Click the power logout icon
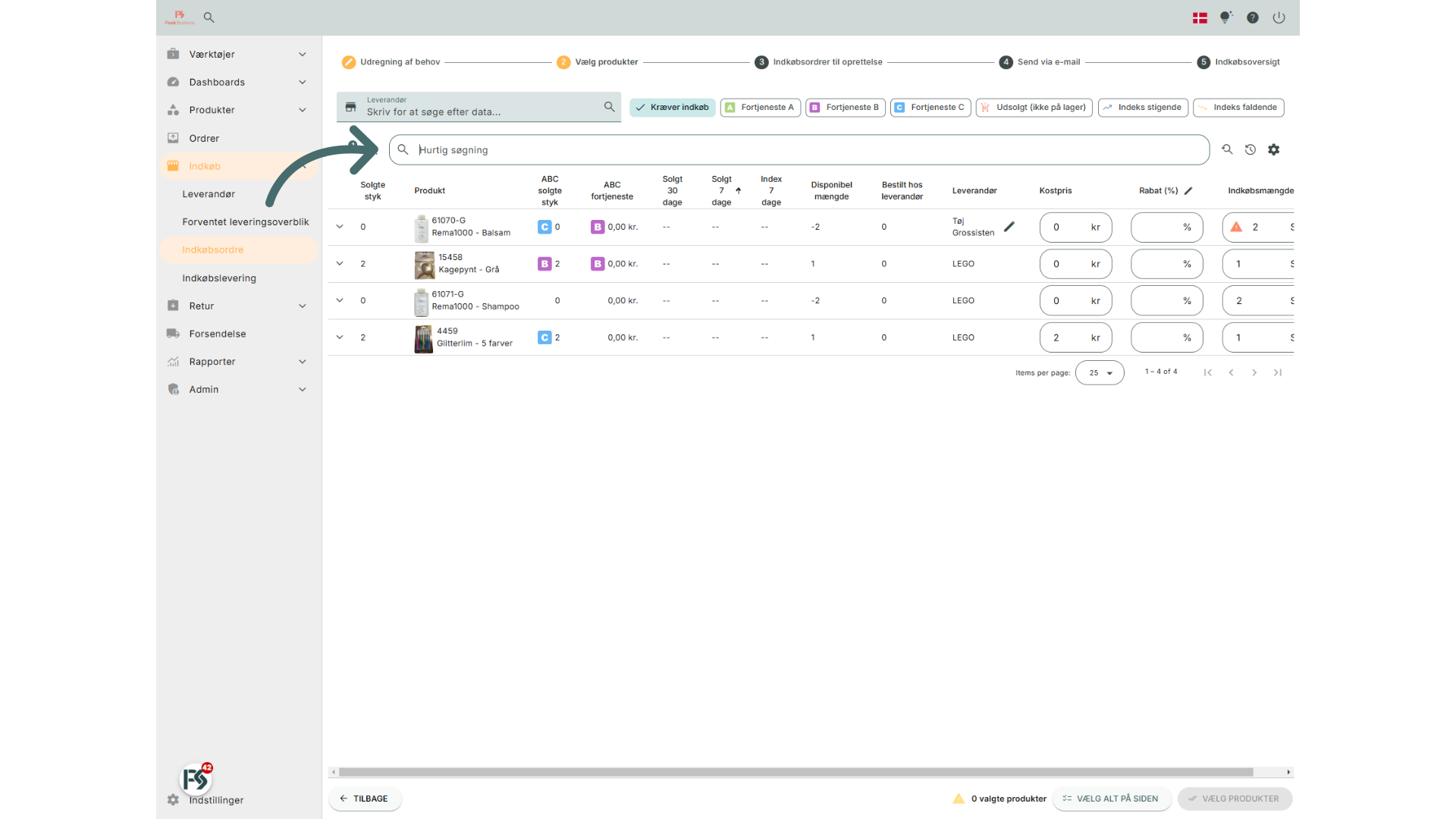This screenshot has width=1456, height=819. [1279, 17]
